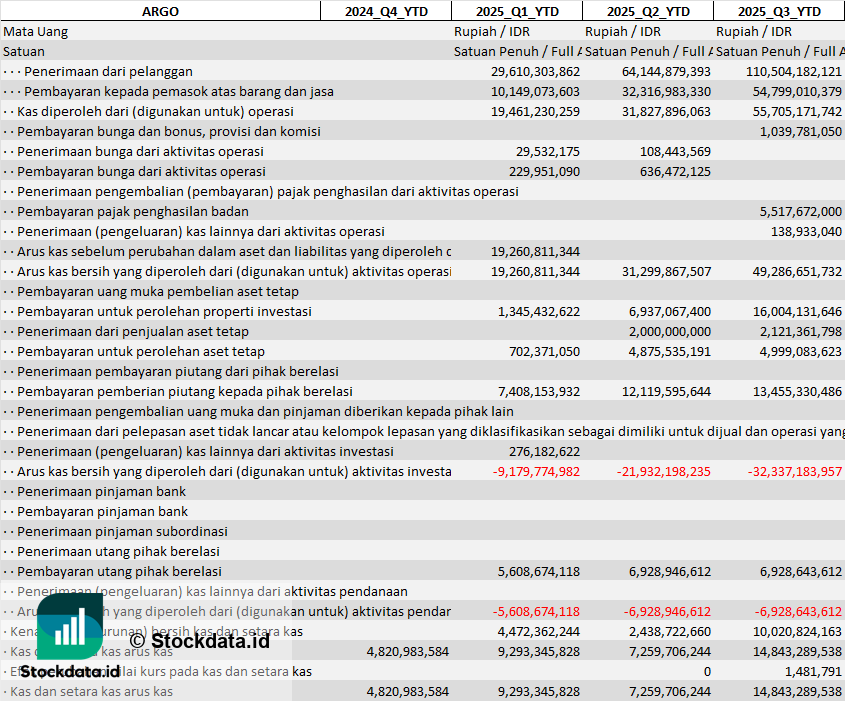Image resolution: width=845 pixels, height=701 pixels.
Task: Click the value 138,933,040
Action: [806, 231]
